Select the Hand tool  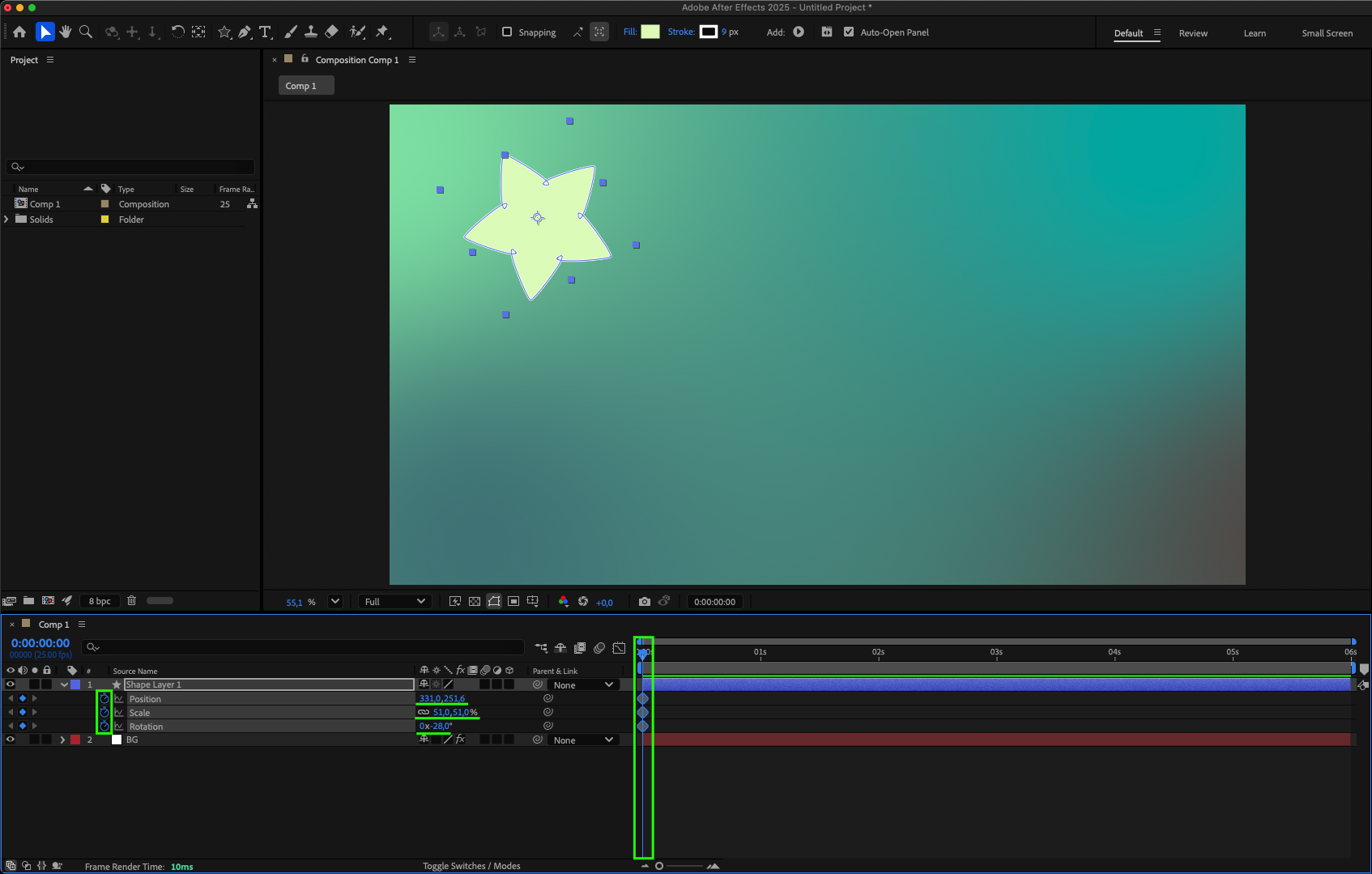pyautogui.click(x=66, y=32)
